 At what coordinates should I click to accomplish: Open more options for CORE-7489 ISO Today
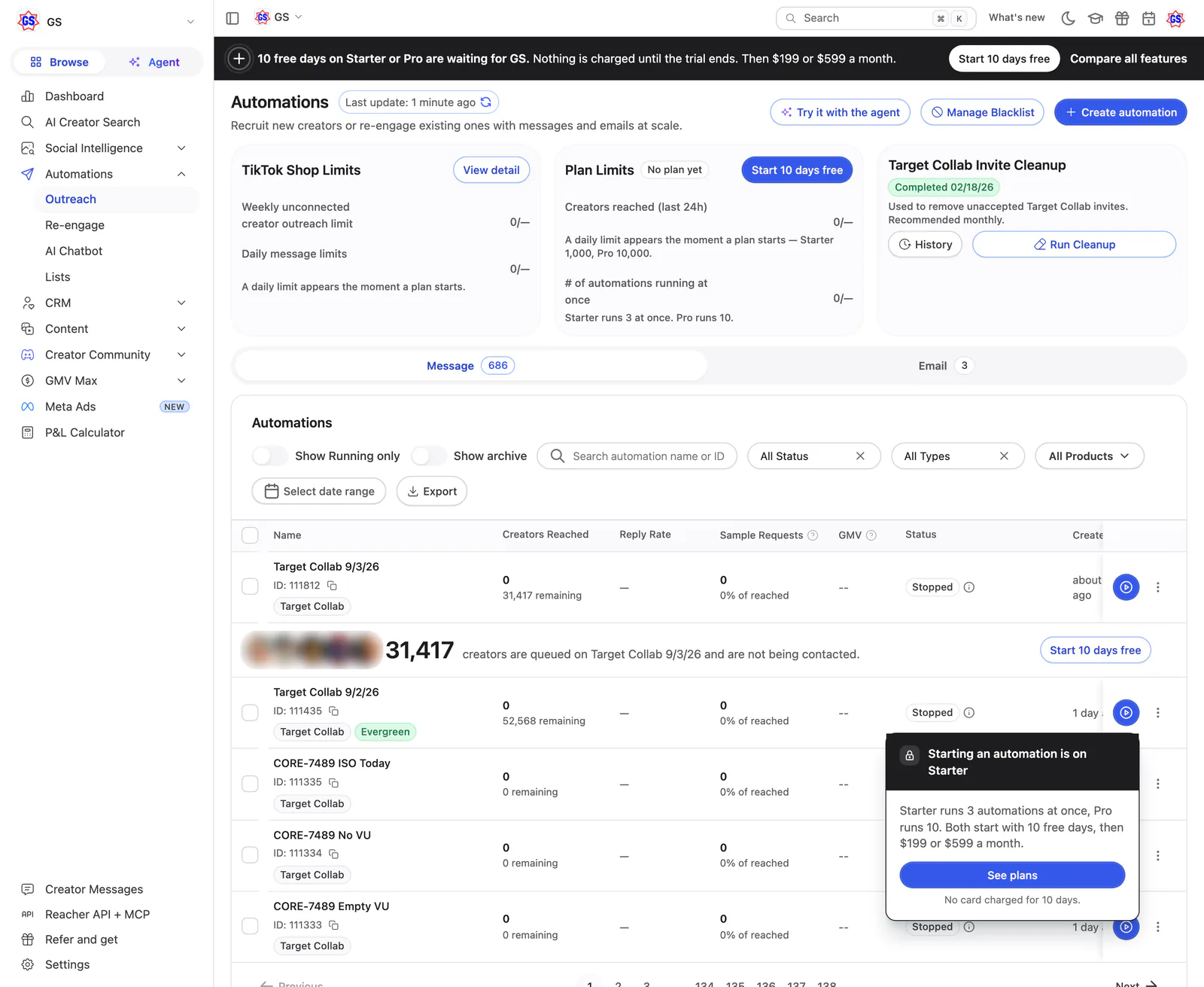[x=1157, y=784]
